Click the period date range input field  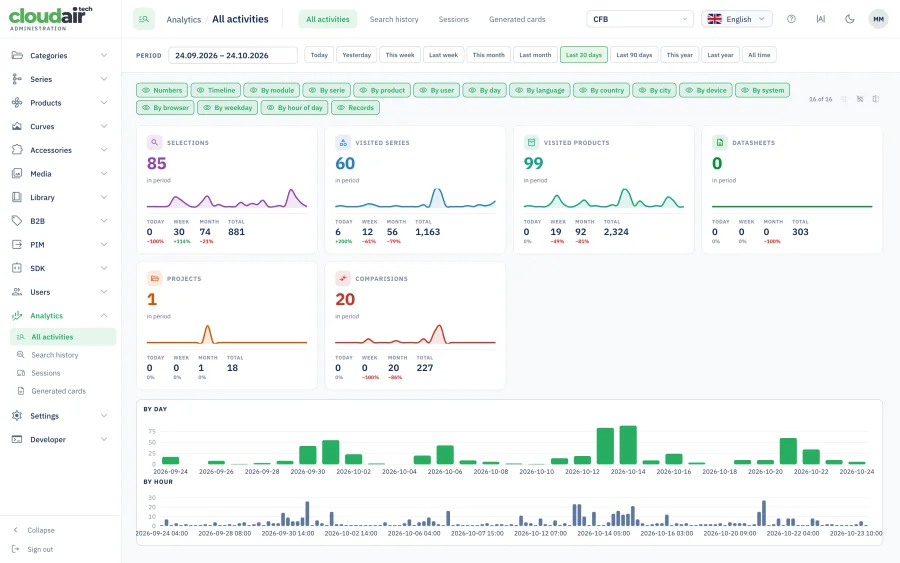point(232,55)
